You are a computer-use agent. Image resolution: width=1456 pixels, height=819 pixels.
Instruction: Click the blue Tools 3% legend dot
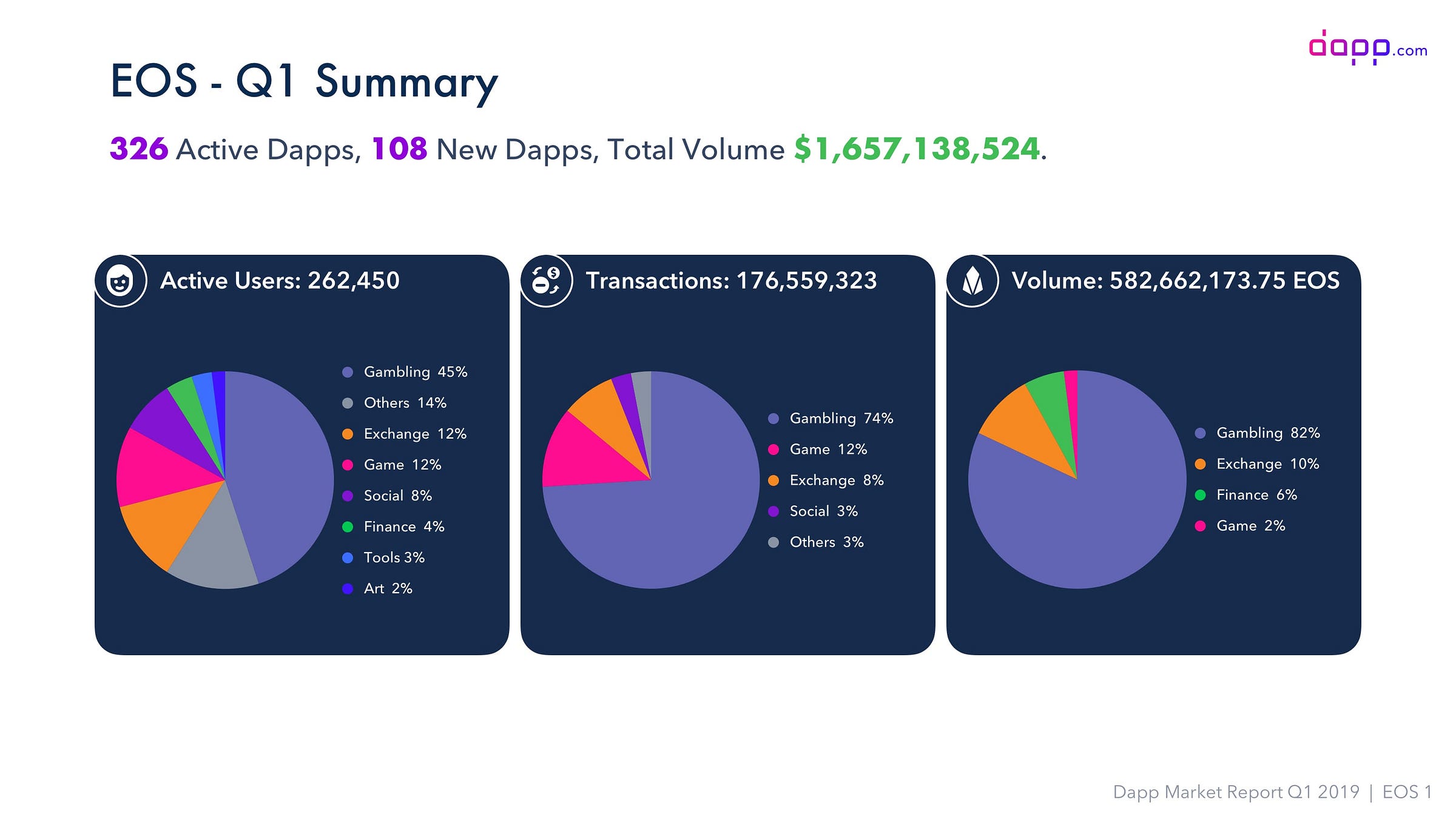(x=348, y=558)
